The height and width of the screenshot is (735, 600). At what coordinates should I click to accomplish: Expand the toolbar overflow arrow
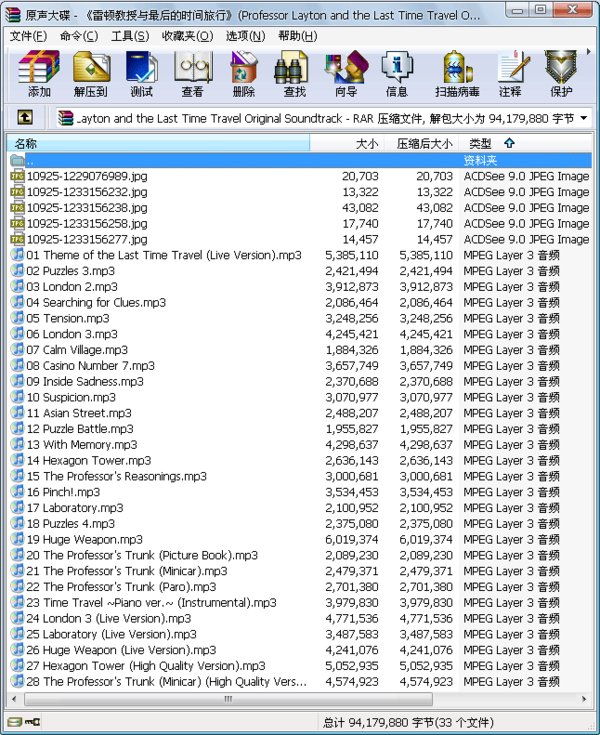(x=588, y=51)
